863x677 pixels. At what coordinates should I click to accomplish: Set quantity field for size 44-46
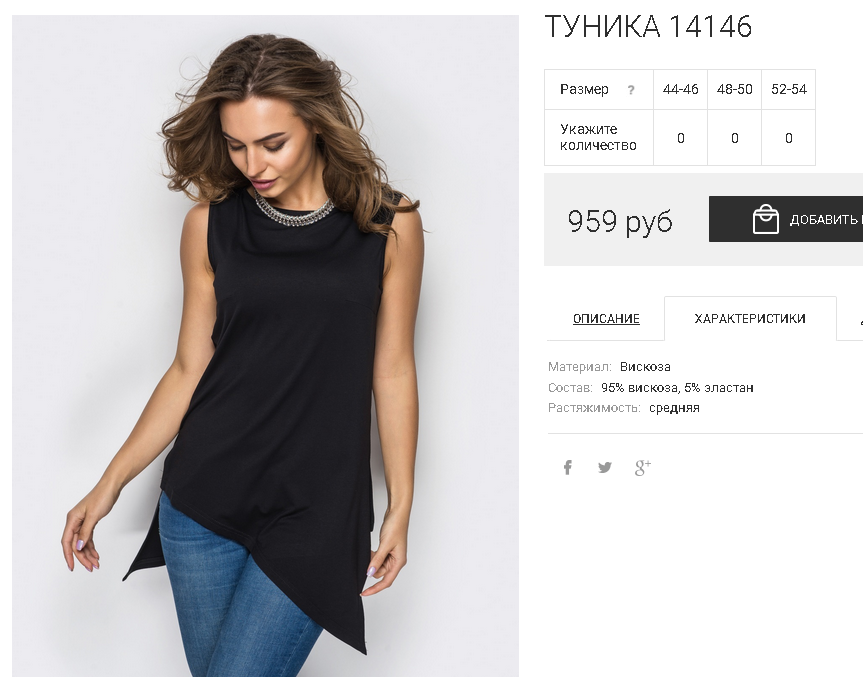point(680,138)
